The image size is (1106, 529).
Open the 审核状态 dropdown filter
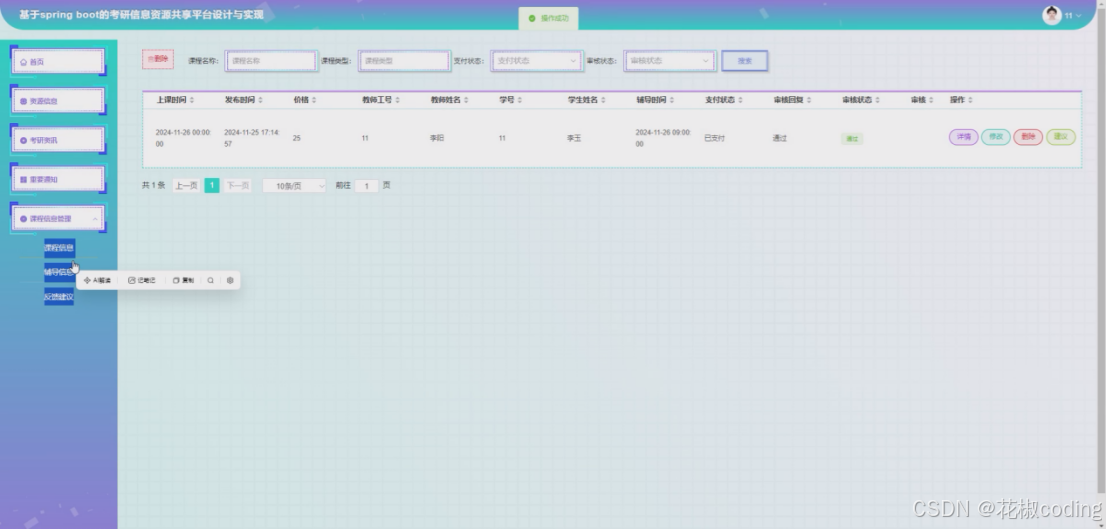tap(669, 61)
